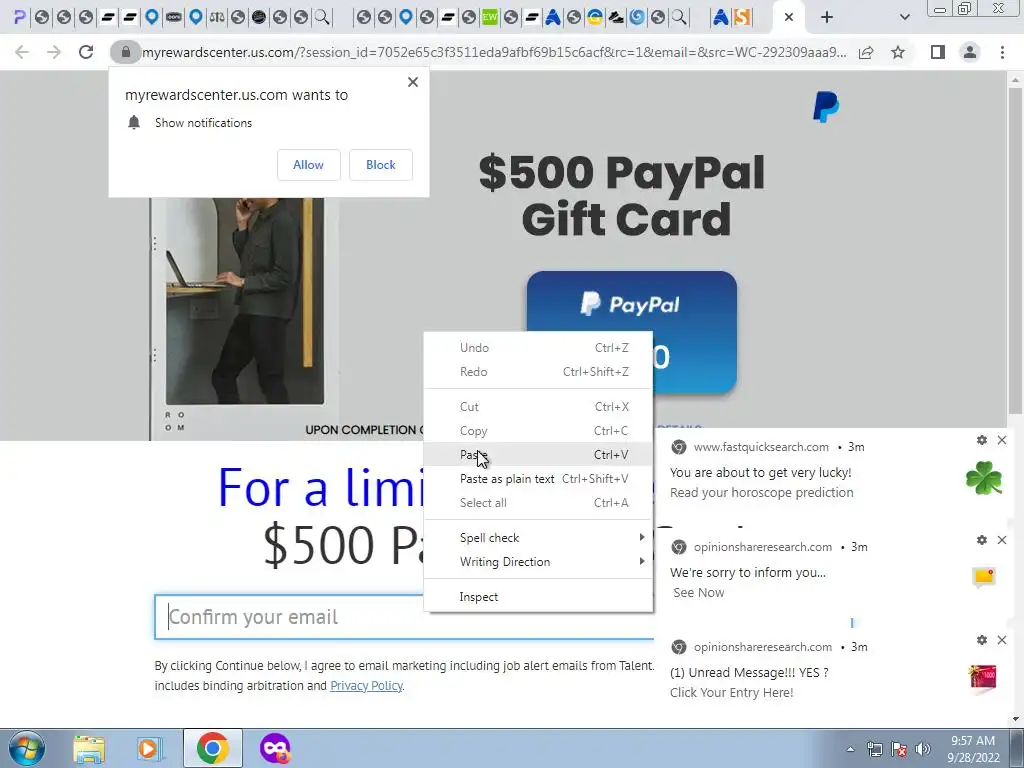
Task: Choose Cut in context menu
Action: 538,406
